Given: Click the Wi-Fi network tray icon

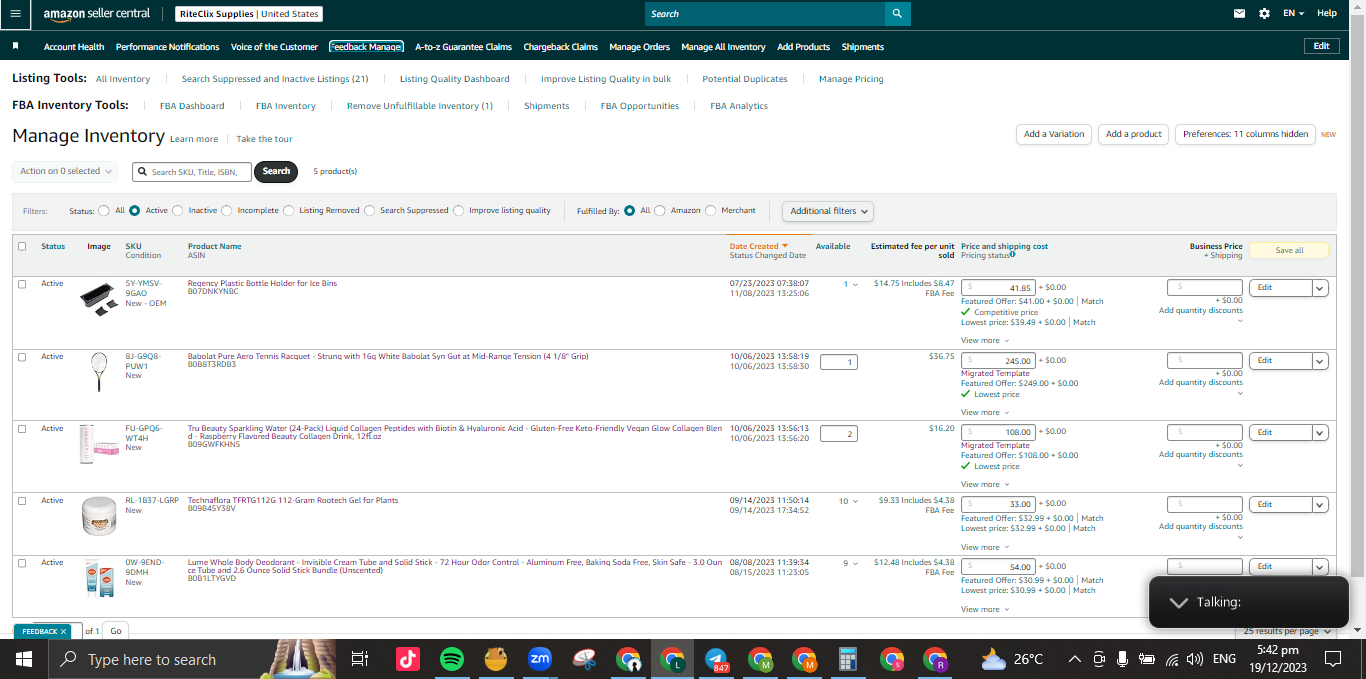Looking at the screenshot, I should coord(1171,659).
